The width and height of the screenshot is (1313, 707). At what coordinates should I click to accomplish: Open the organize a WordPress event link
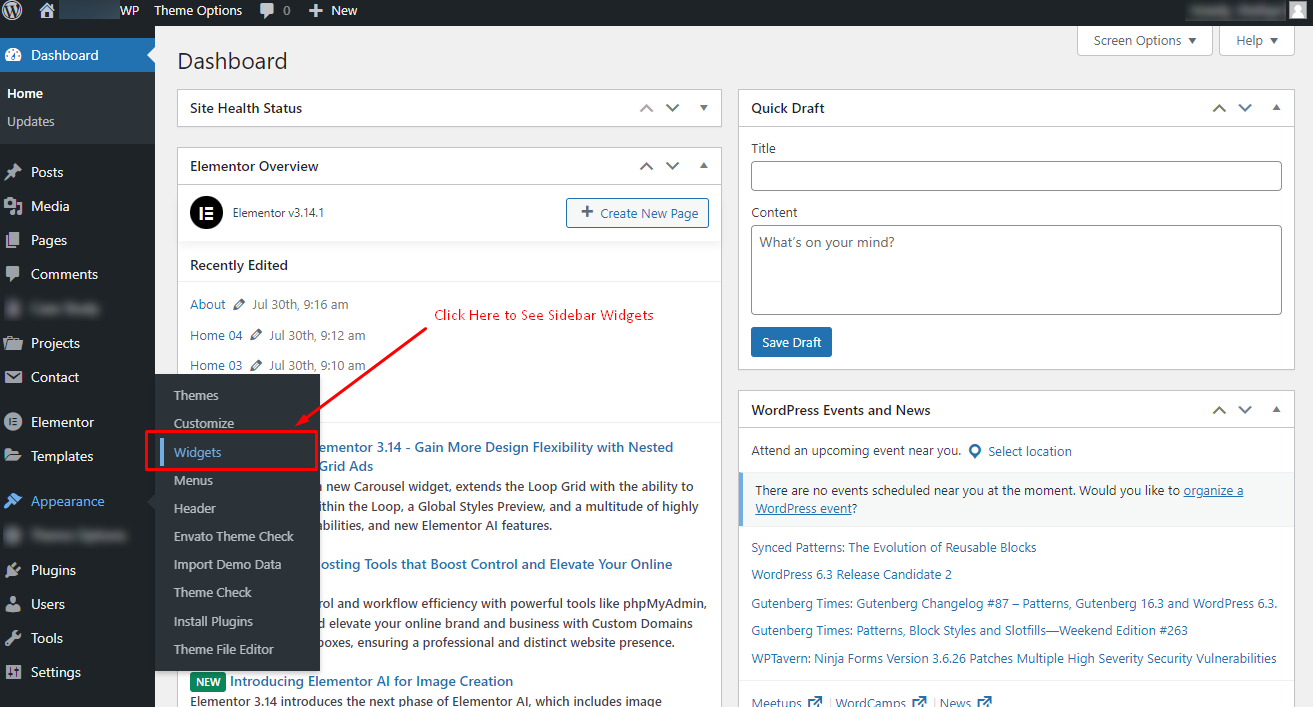click(1213, 490)
